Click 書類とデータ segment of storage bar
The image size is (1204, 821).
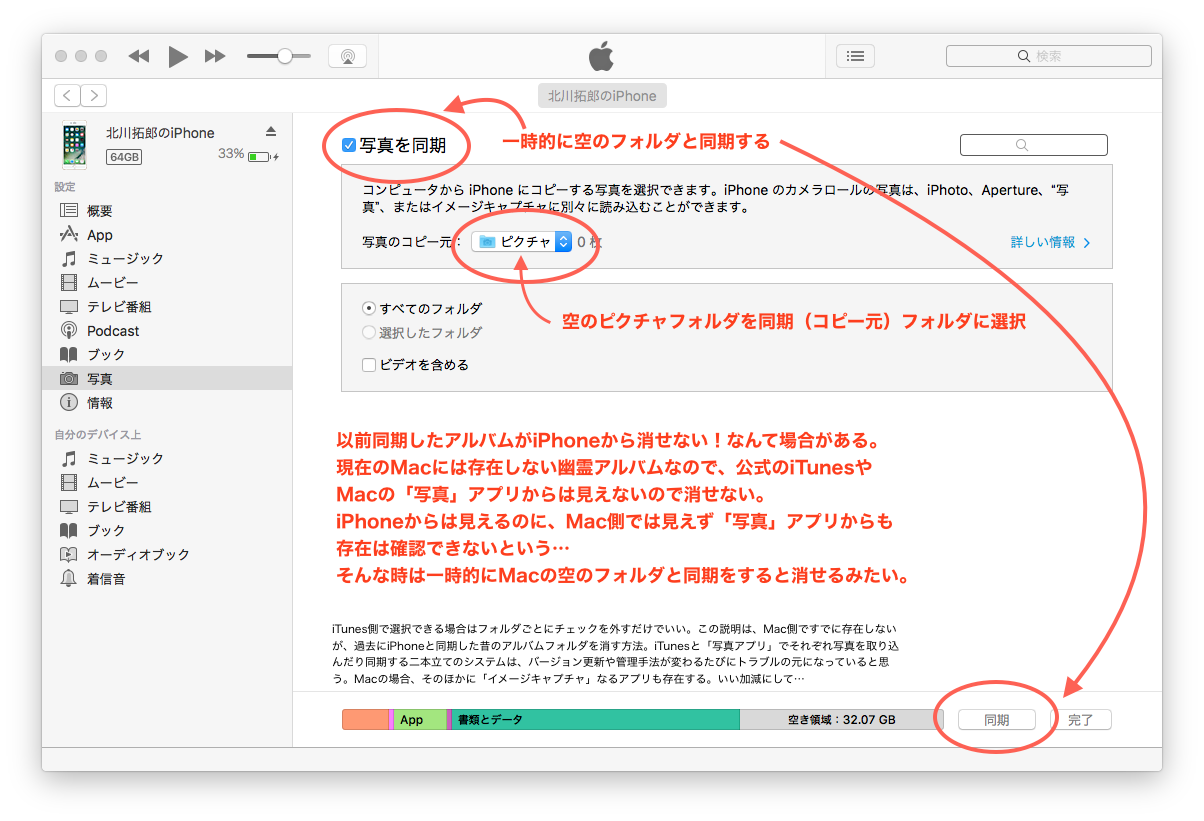click(595, 720)
